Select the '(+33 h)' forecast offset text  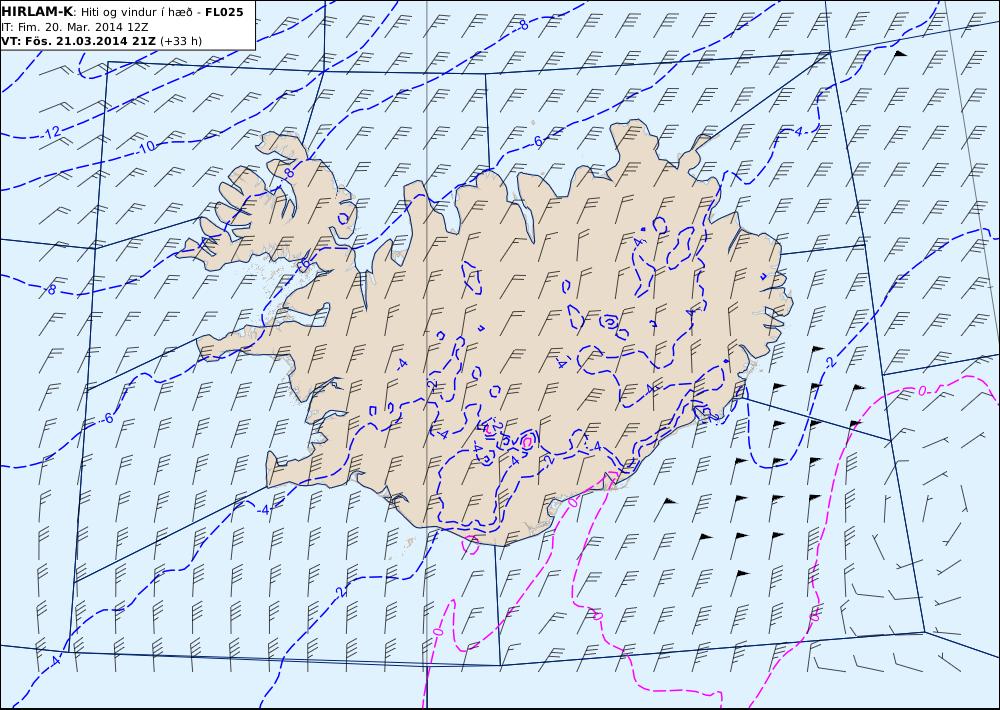(x=180, y=41)
